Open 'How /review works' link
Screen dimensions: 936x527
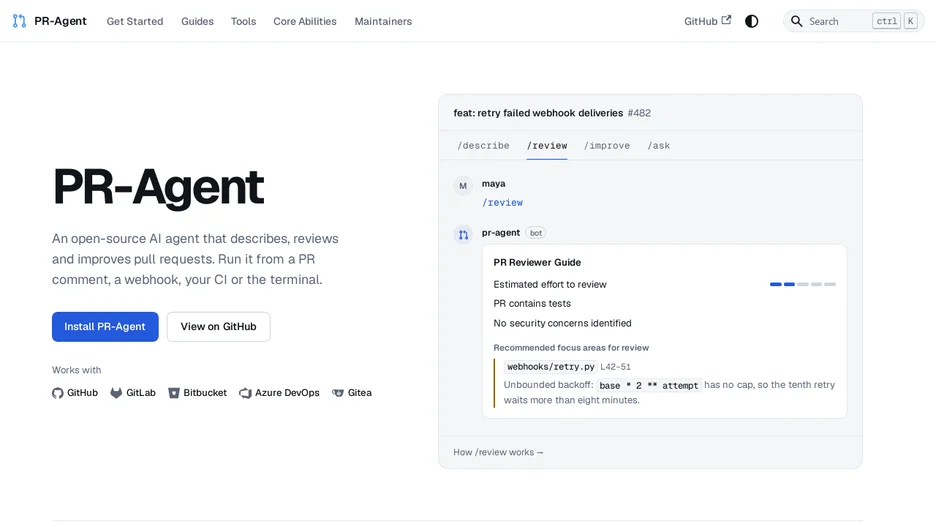[x=498, y=452]
